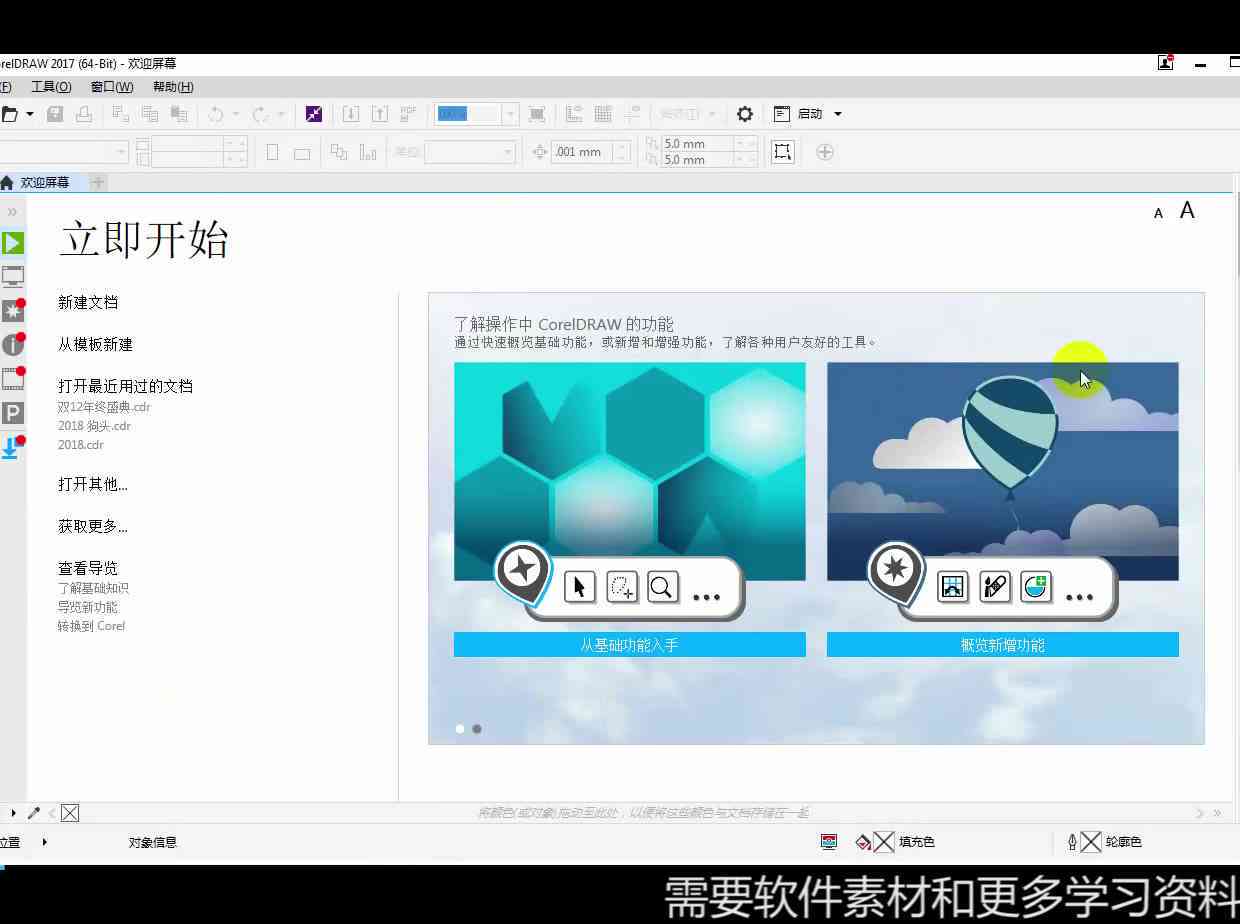Image resolution: width=1240 pixels, height=924 pixels.
Task: Open recent file 2018 狗头.cdr
Action: 94,426
